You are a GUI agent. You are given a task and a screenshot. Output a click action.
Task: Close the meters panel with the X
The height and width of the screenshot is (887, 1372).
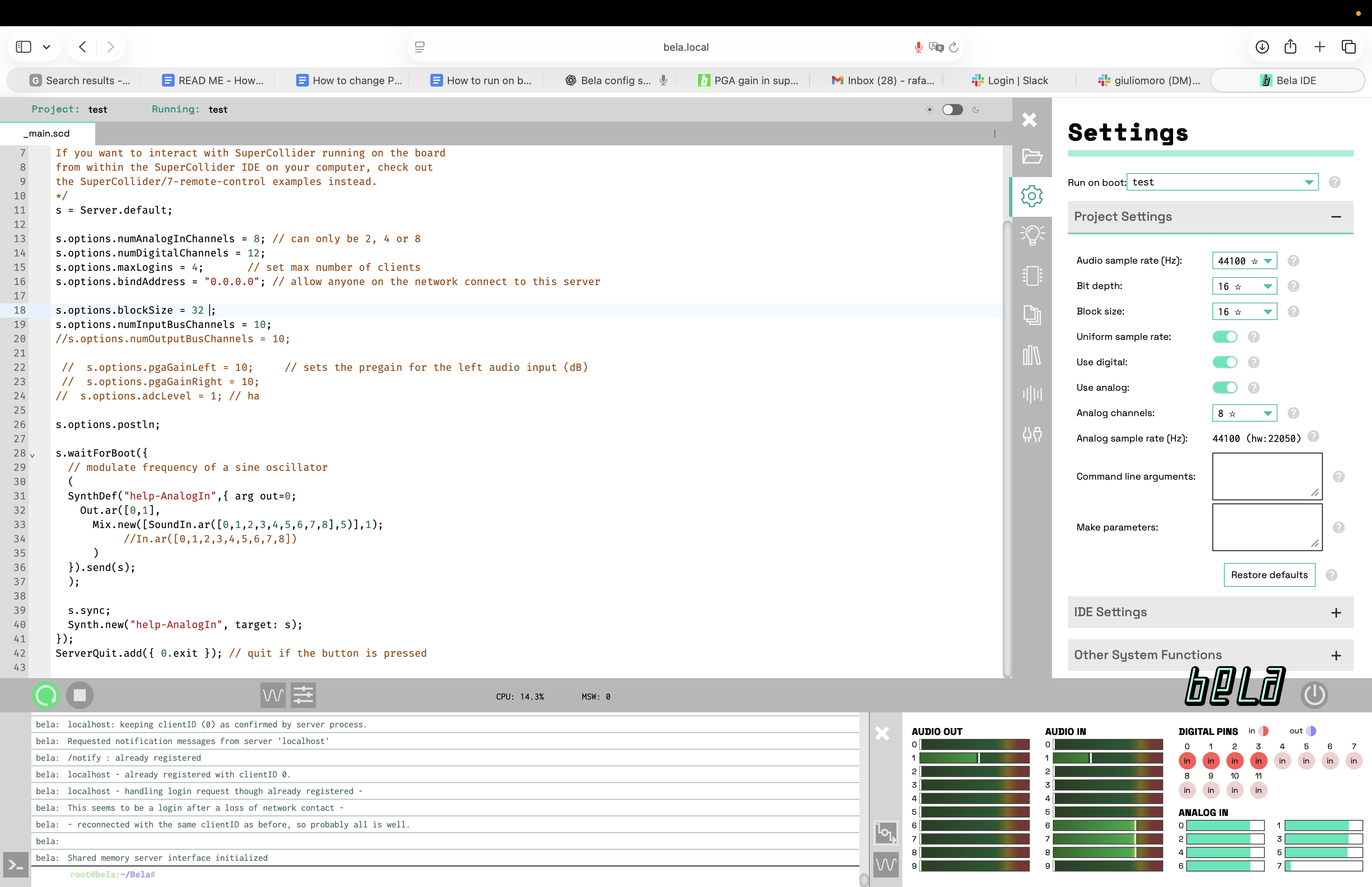(x=882, y=733)
